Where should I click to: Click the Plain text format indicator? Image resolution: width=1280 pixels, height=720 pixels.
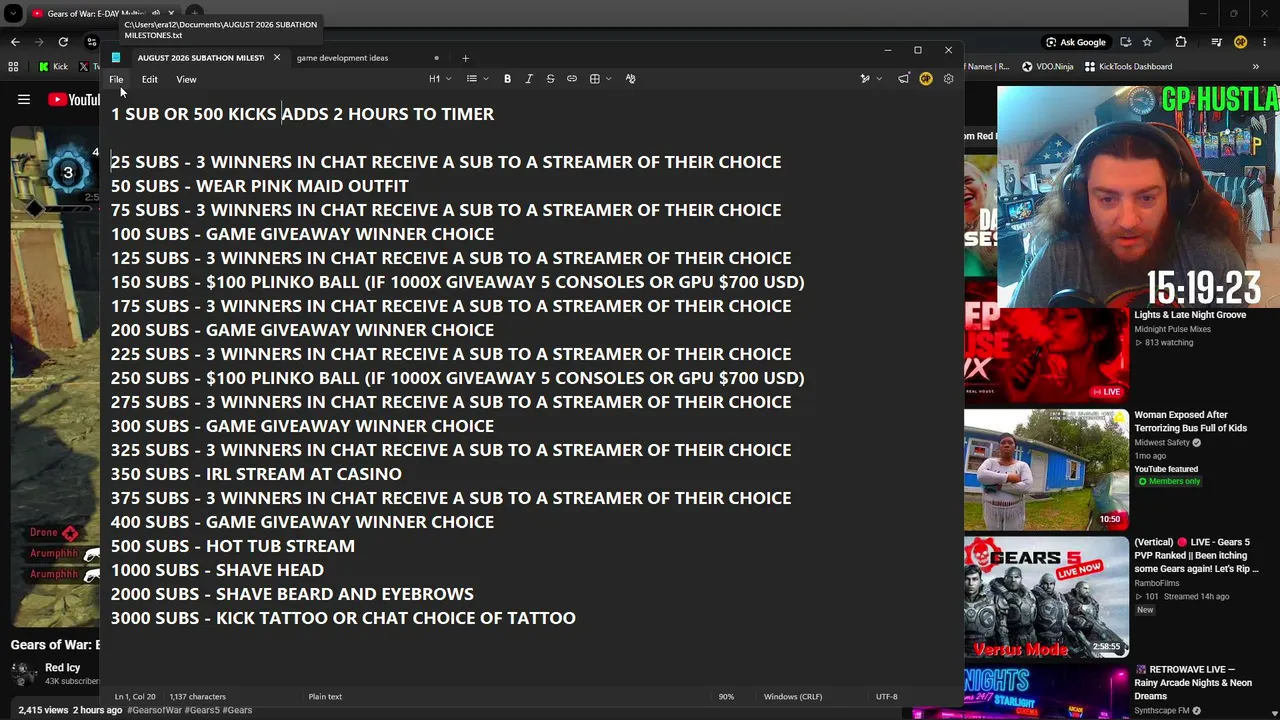pos(325,696)
